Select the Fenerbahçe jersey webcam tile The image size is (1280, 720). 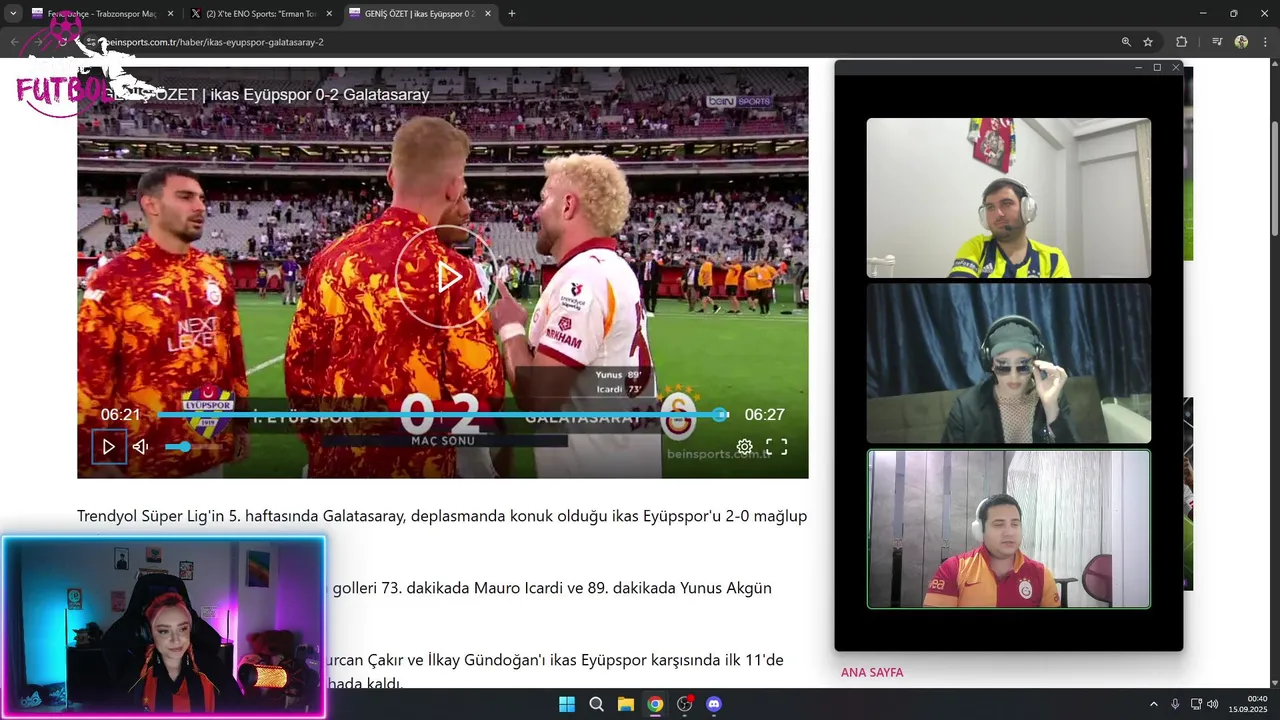[x=1008, y=198]
